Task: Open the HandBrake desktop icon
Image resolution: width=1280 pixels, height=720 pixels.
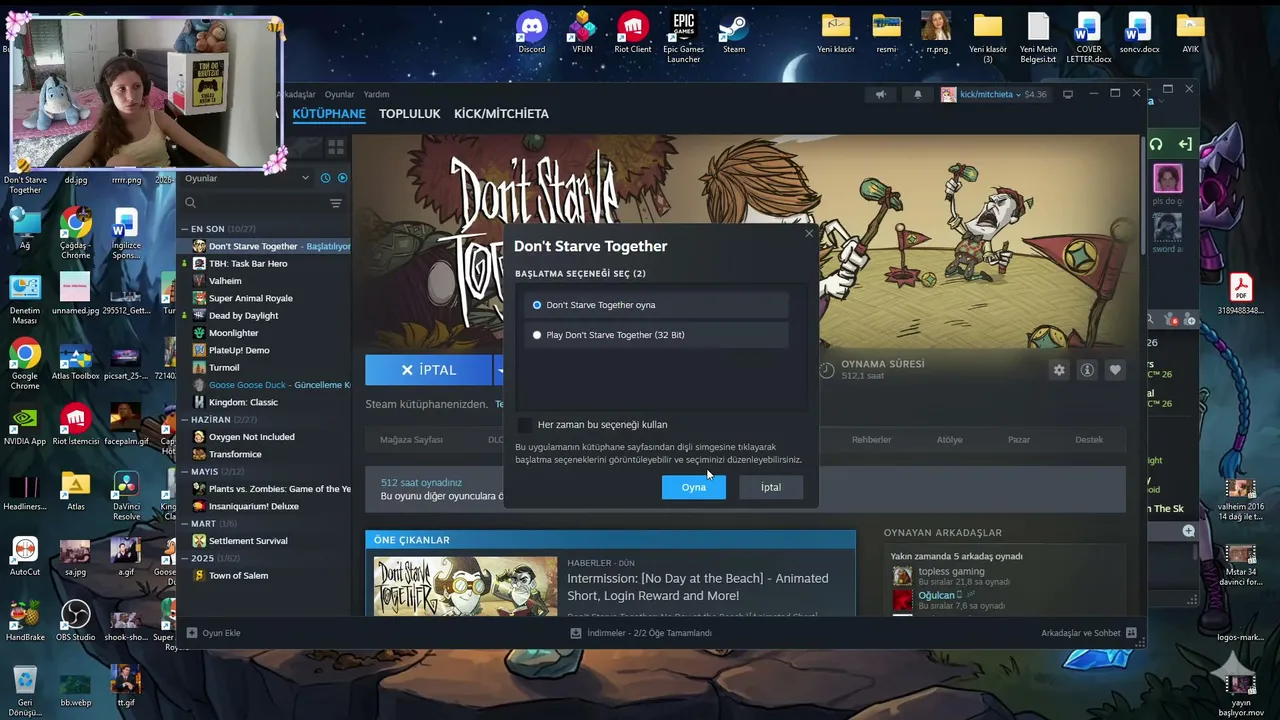Action: point(25,621)
